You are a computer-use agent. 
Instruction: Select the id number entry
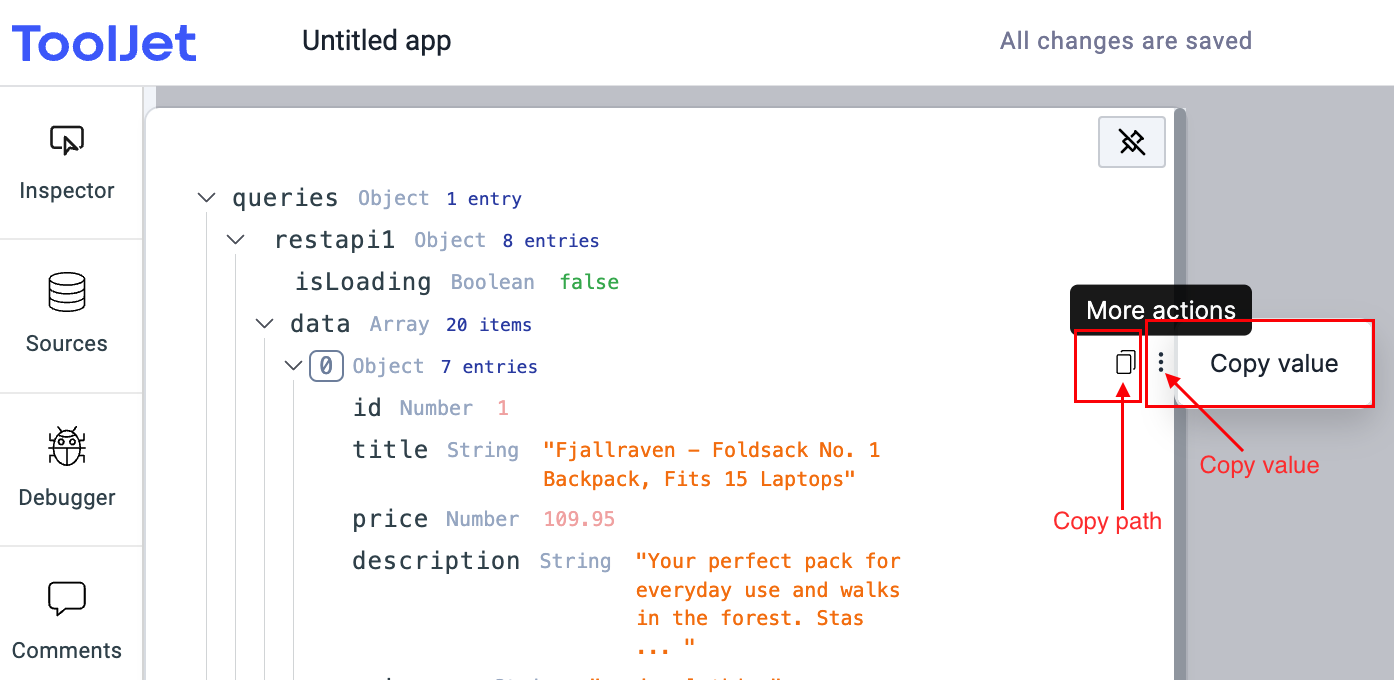(x=367, y=408)
